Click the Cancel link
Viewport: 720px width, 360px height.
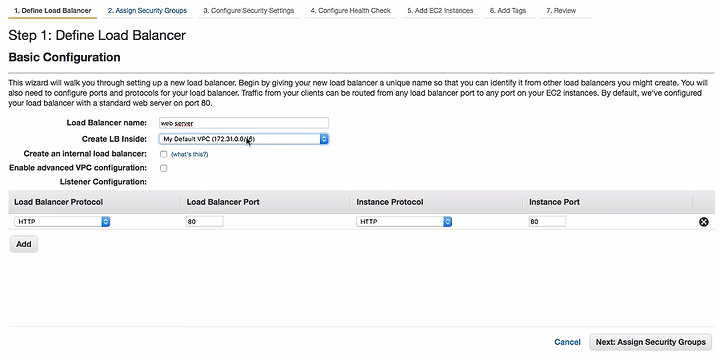568,342
